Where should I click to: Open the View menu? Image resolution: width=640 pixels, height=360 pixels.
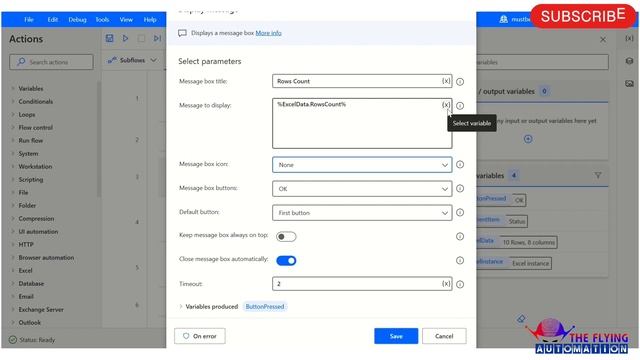click(126, 20)
